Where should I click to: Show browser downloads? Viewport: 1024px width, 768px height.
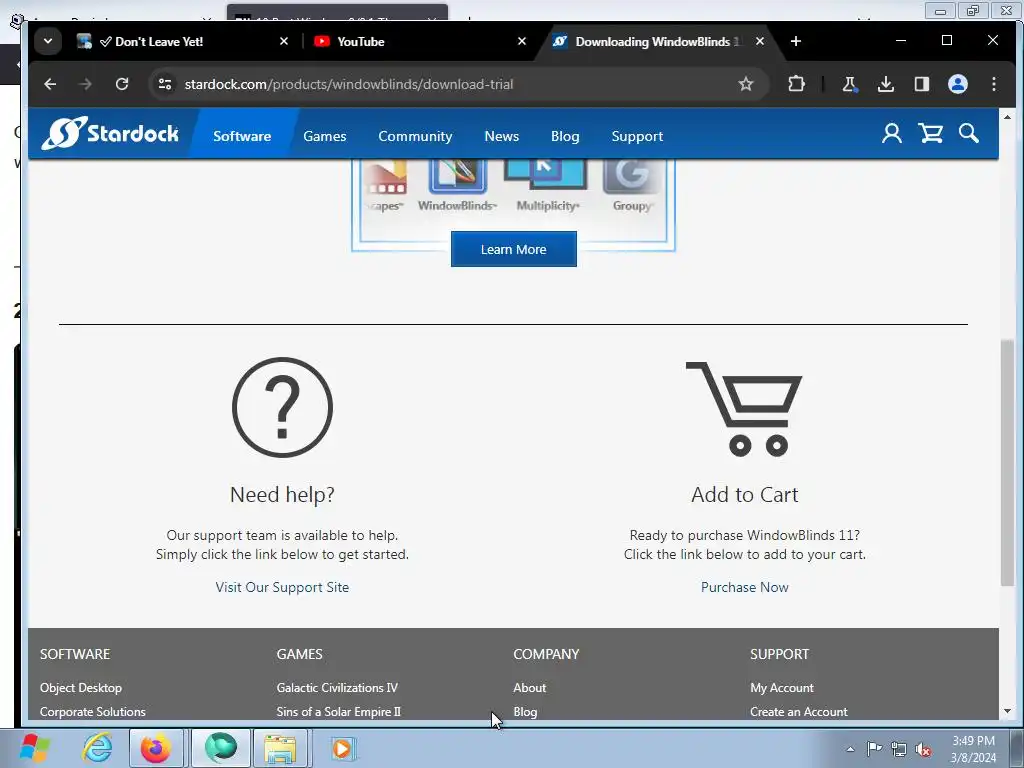886,84
